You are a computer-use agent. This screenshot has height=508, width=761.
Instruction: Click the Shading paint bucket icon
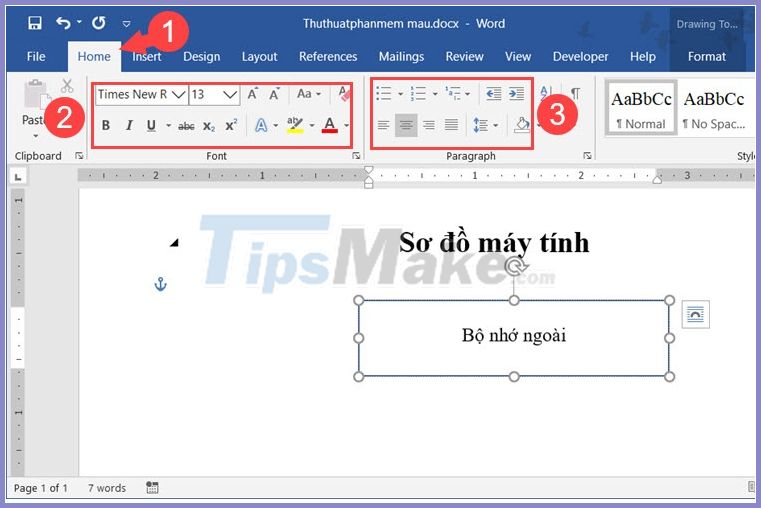coord(522,125)
